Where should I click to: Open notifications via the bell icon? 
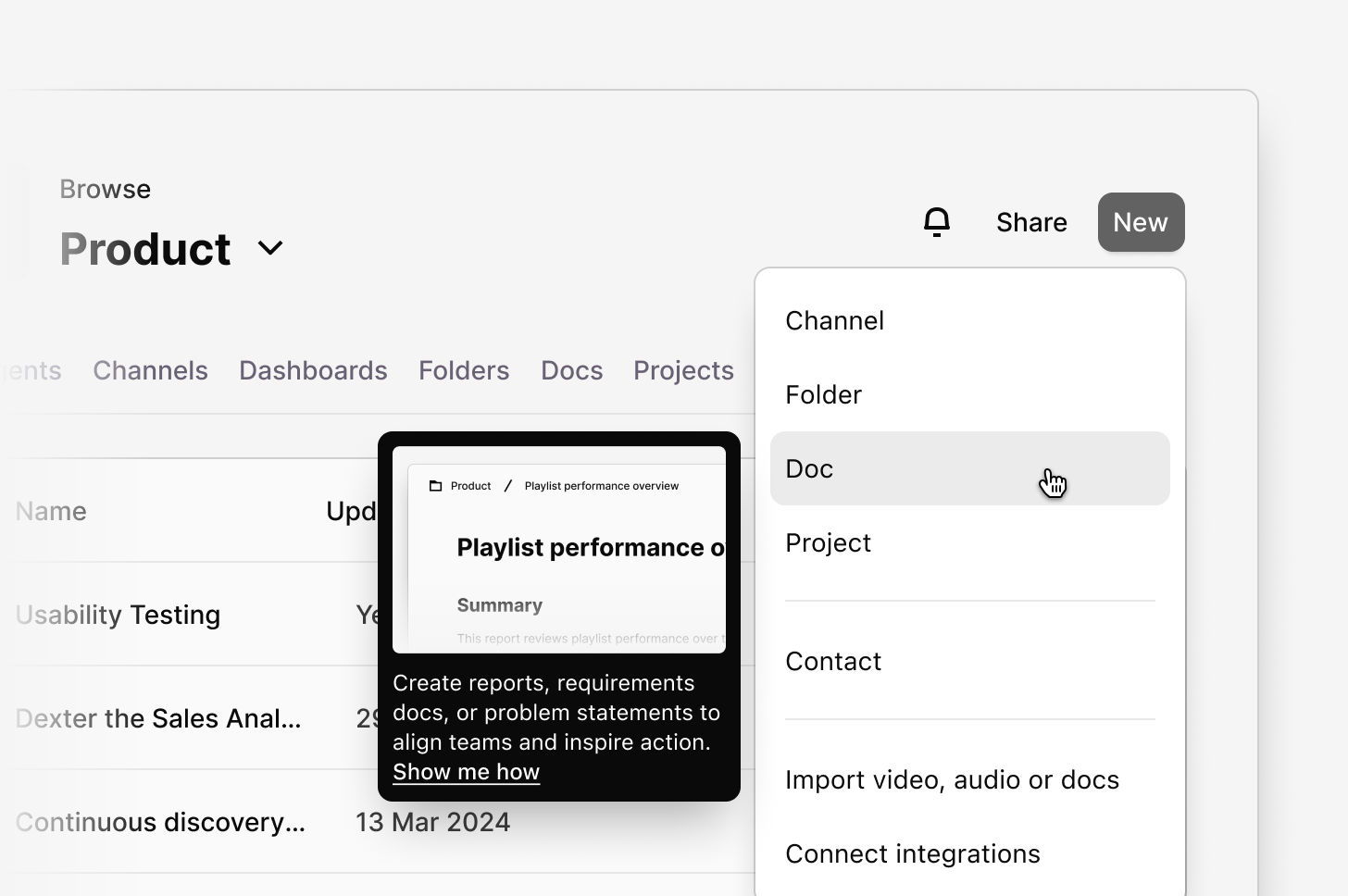coord(937,222)
